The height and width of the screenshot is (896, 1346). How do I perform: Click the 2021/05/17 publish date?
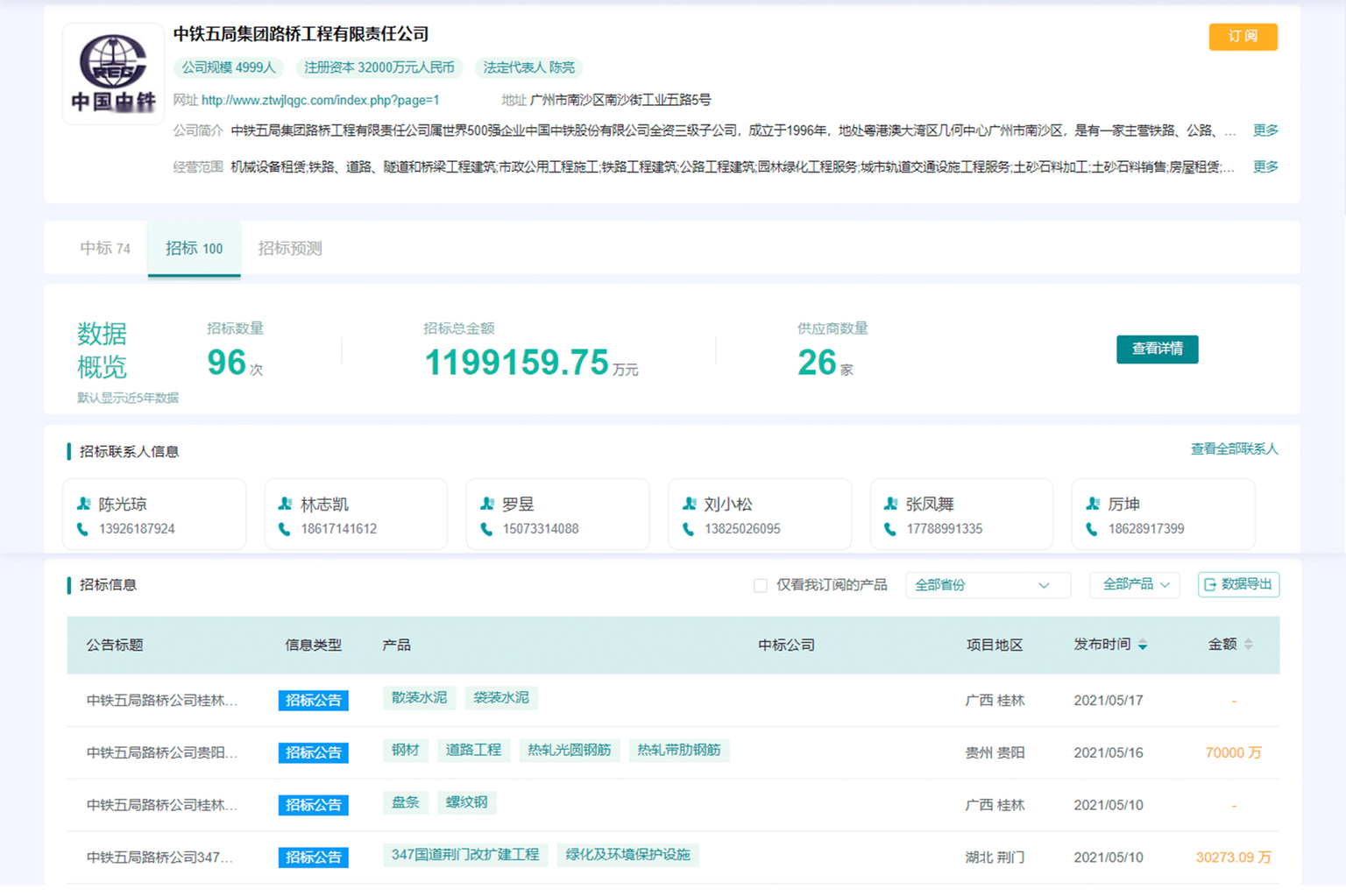point(1108,701)
